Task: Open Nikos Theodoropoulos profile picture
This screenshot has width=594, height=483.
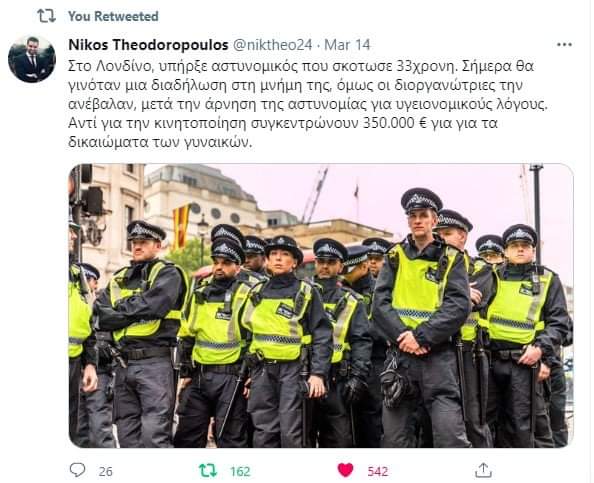Action: [x=32, y=59]
